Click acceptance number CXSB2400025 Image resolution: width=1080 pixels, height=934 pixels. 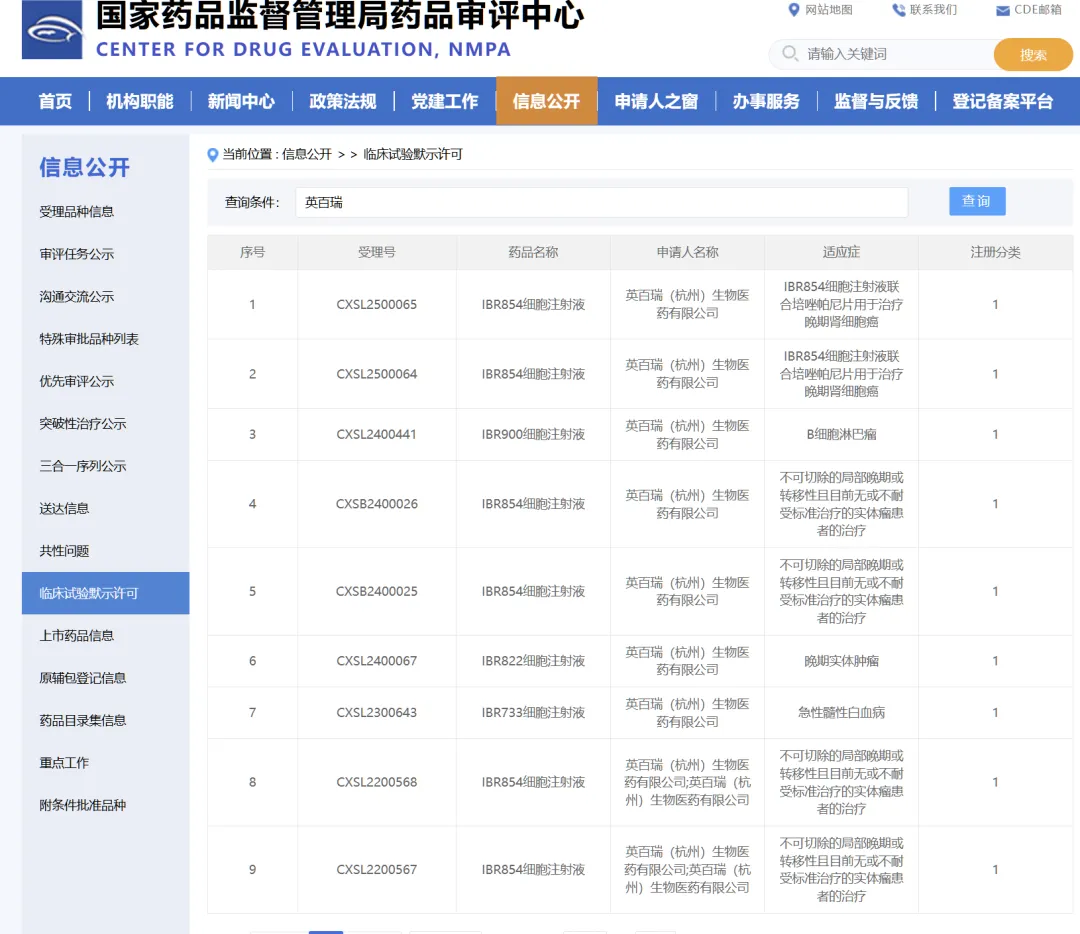(x=377, y=592)
